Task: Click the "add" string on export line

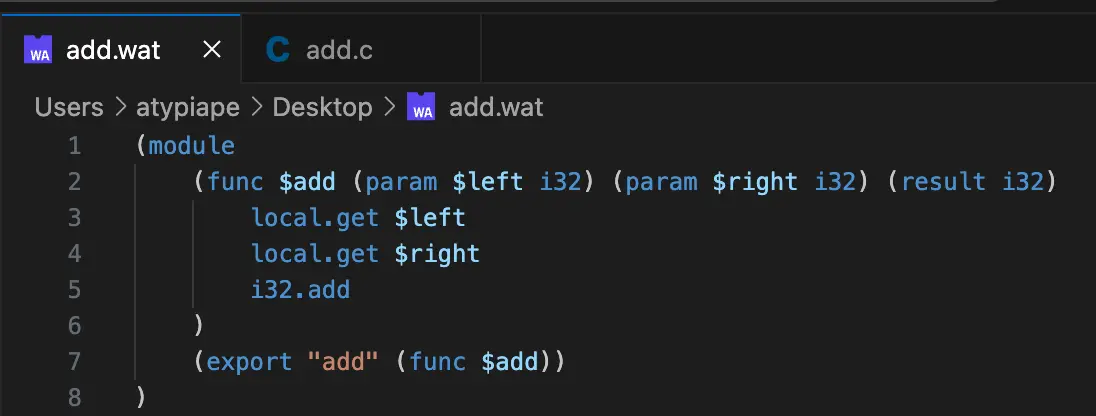Action: point(343,361)
